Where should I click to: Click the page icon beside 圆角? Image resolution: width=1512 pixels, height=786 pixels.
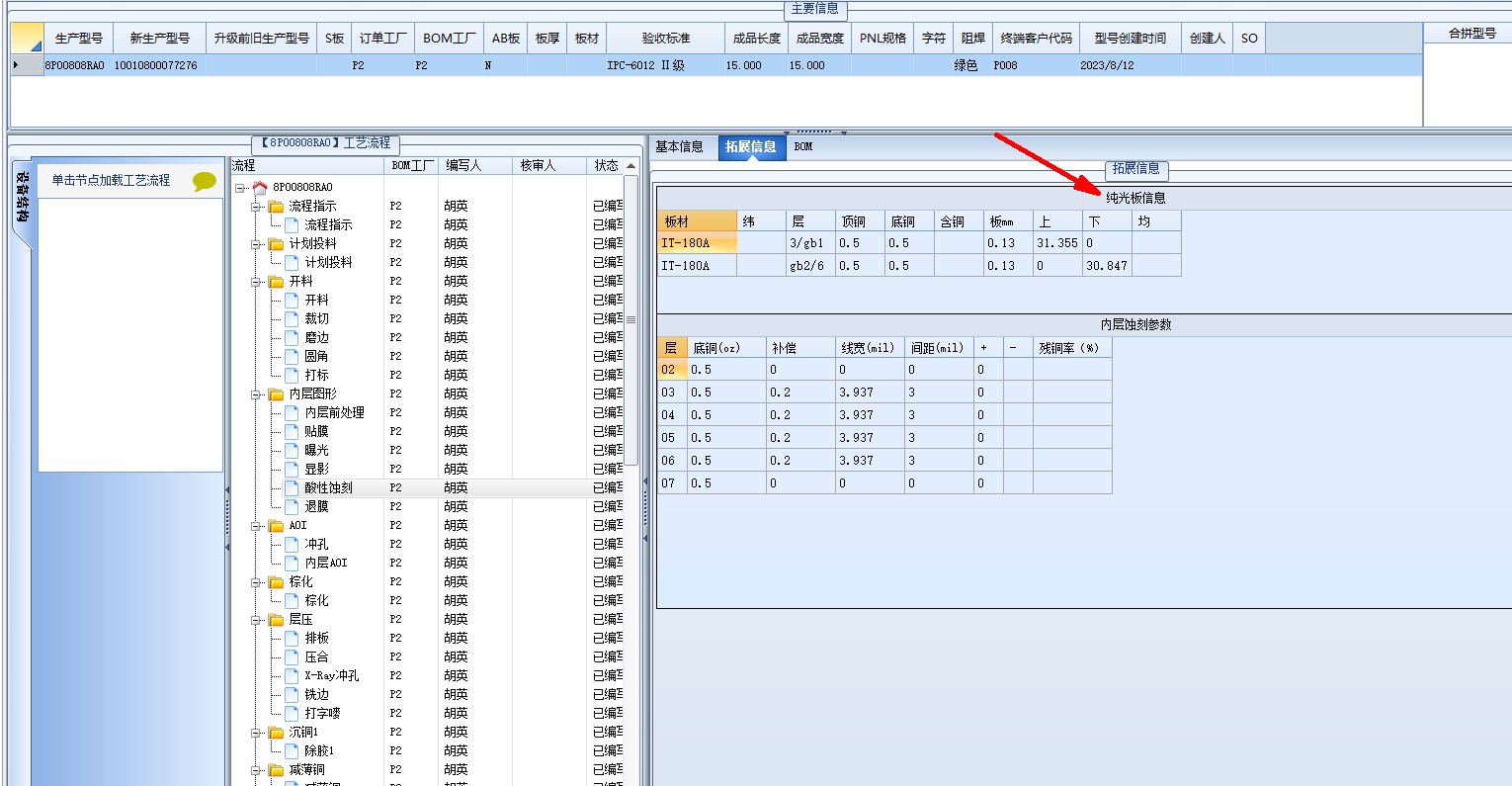tap(292, 356)
